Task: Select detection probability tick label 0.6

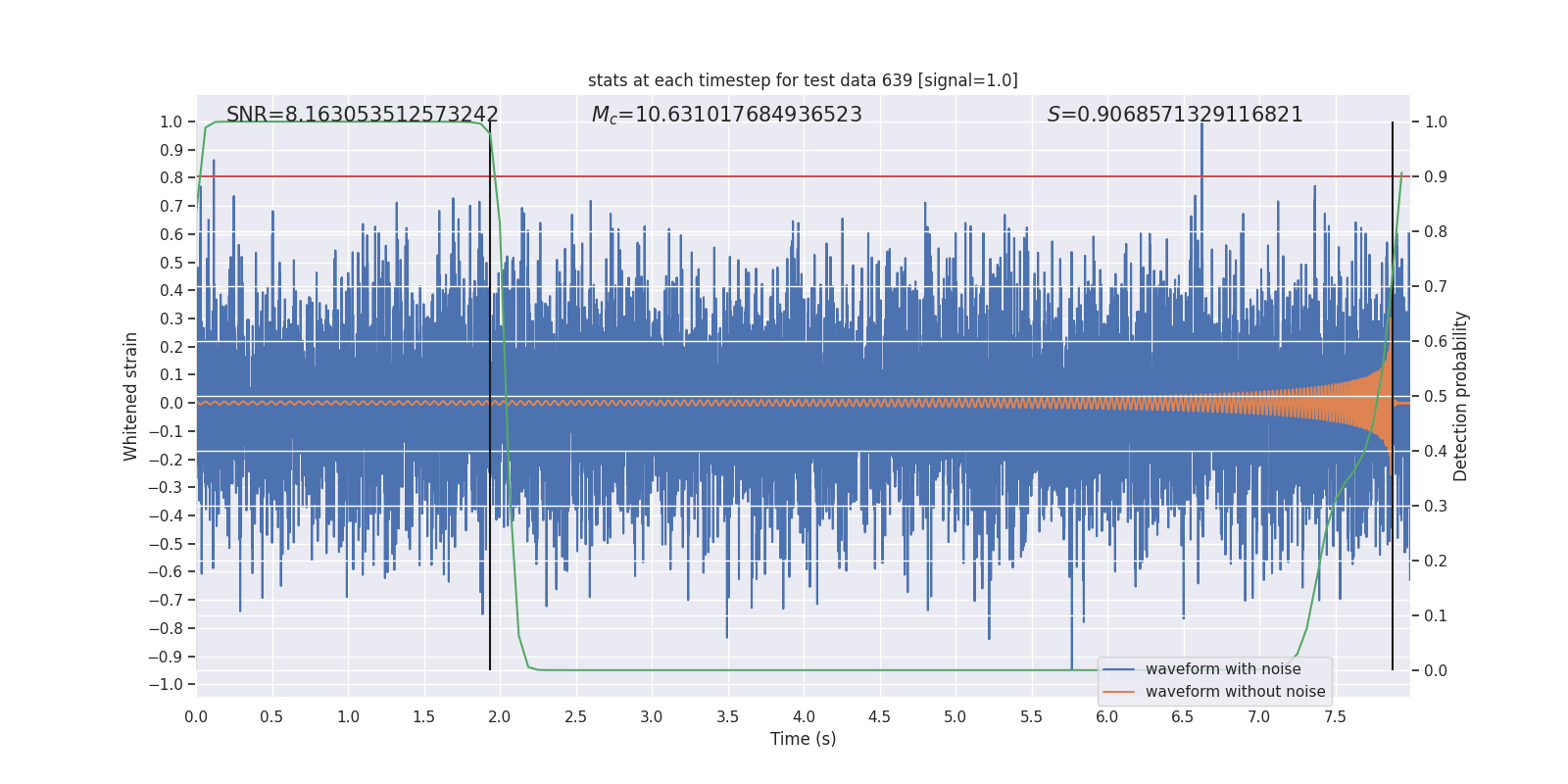Action: point(1436,342)
